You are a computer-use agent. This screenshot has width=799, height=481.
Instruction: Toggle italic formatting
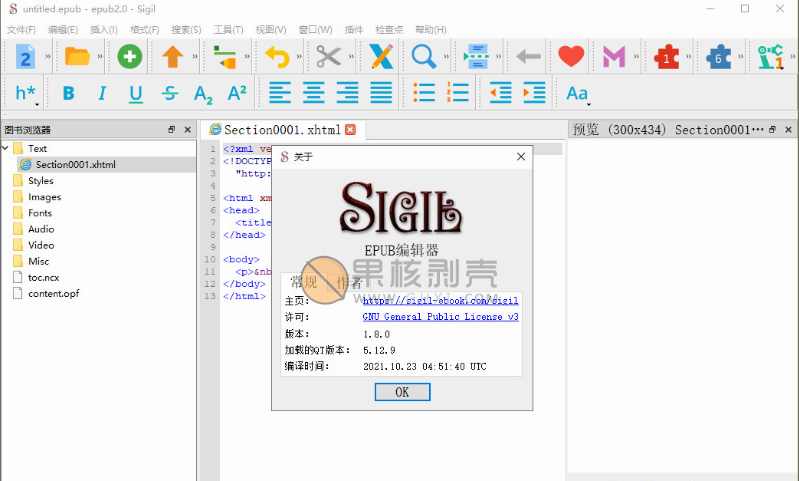click(102, 93)
